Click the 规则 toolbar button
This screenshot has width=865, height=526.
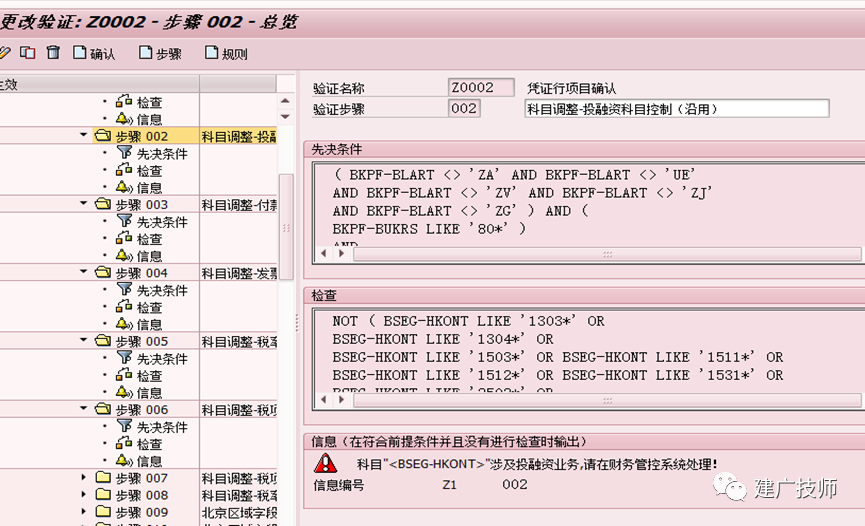(226, 53)
